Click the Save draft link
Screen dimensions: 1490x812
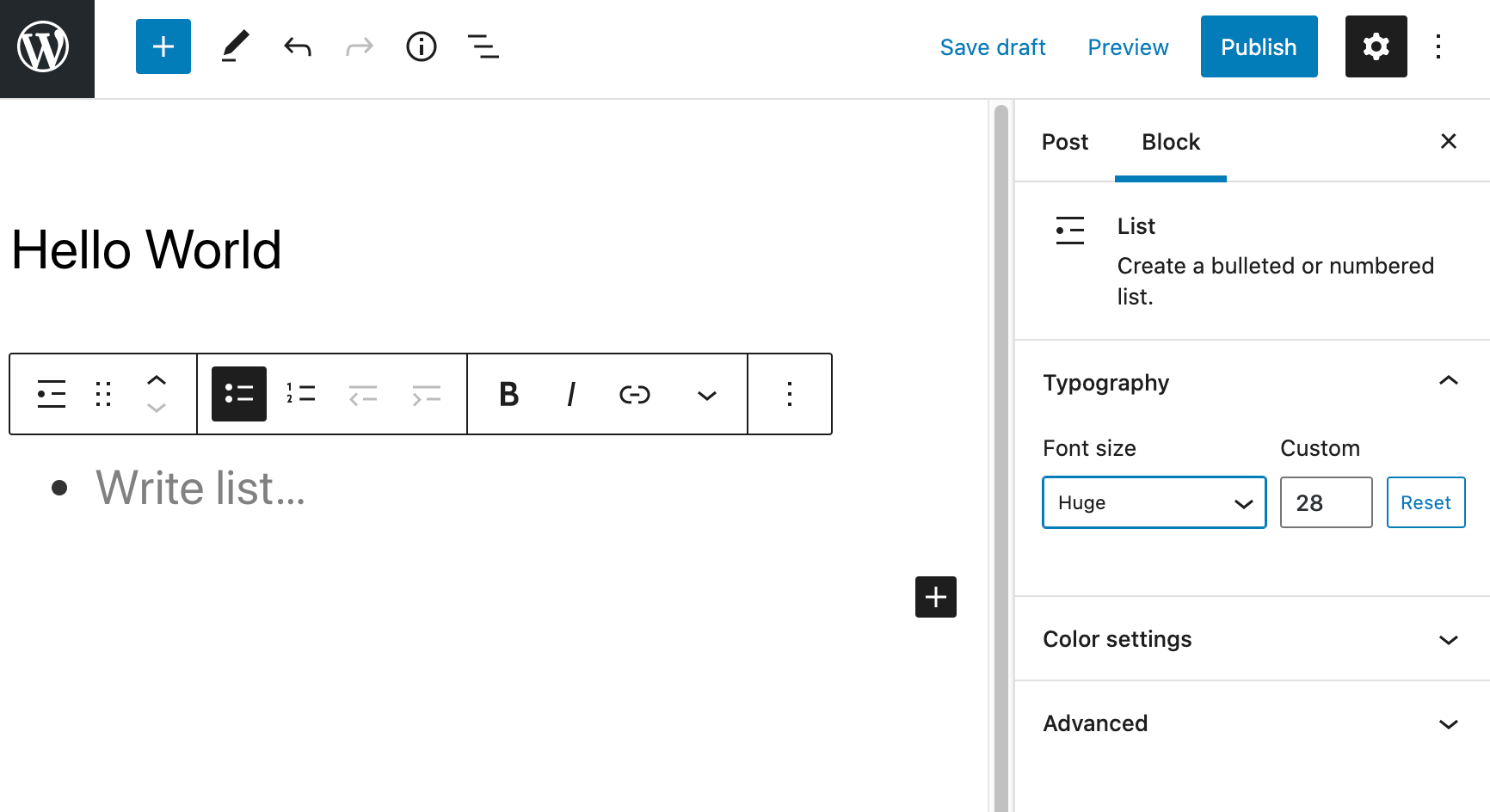[x=993, y=47]
